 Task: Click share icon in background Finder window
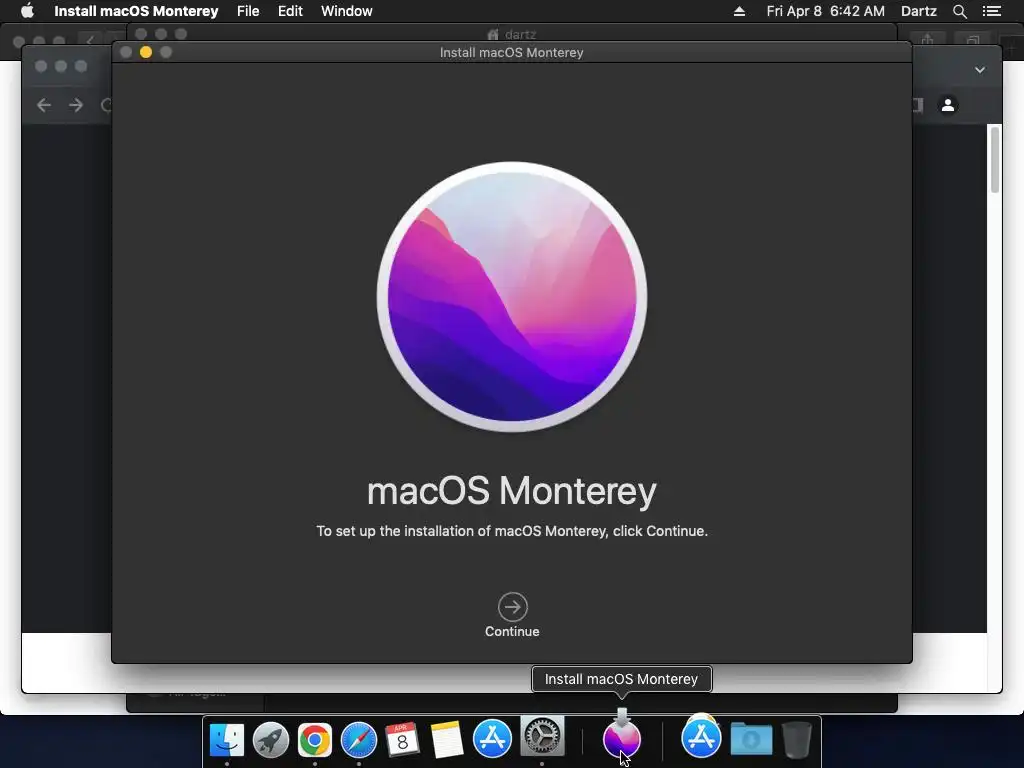coord(927,40)
